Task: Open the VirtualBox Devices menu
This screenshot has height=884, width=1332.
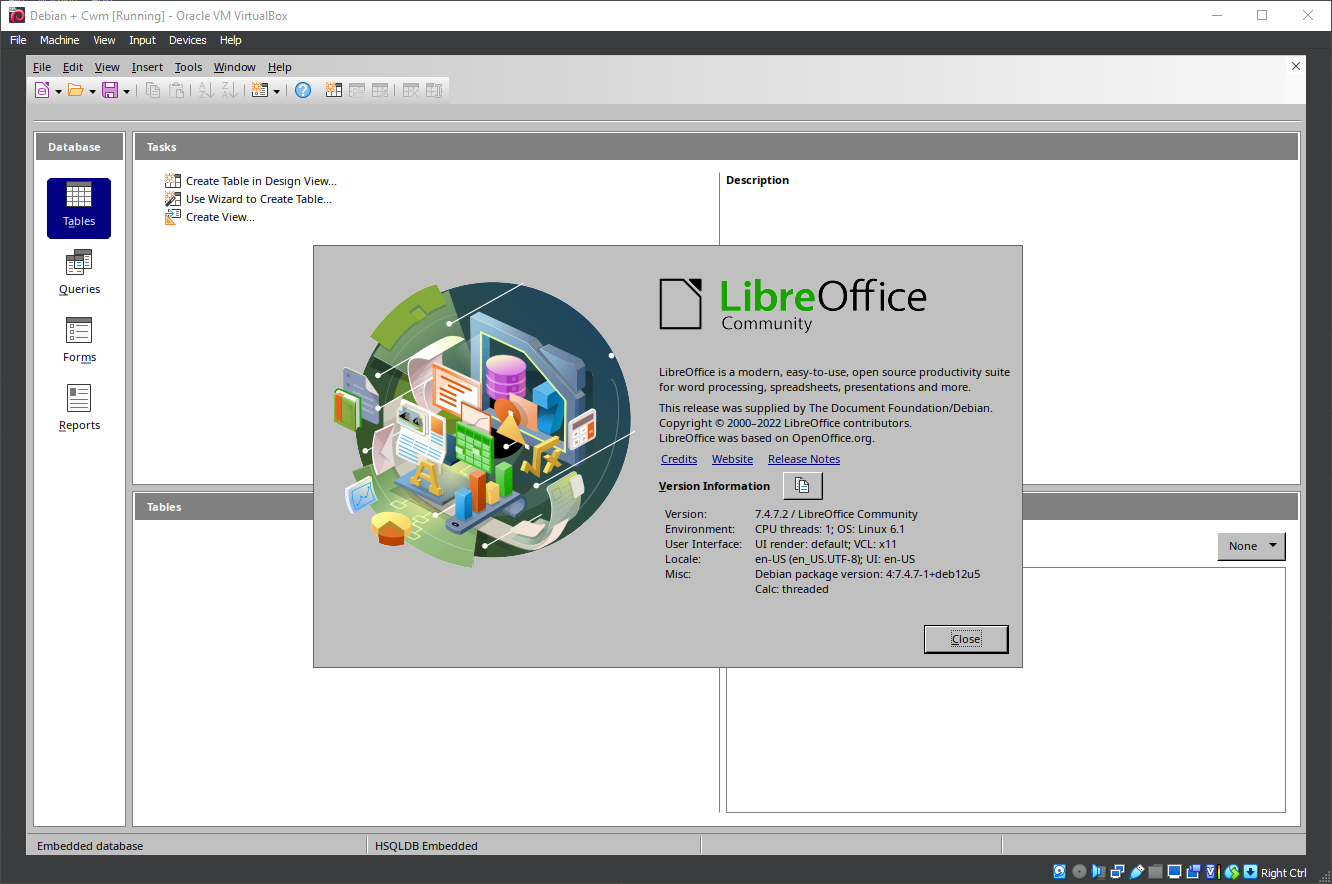Action: (187, 40)
